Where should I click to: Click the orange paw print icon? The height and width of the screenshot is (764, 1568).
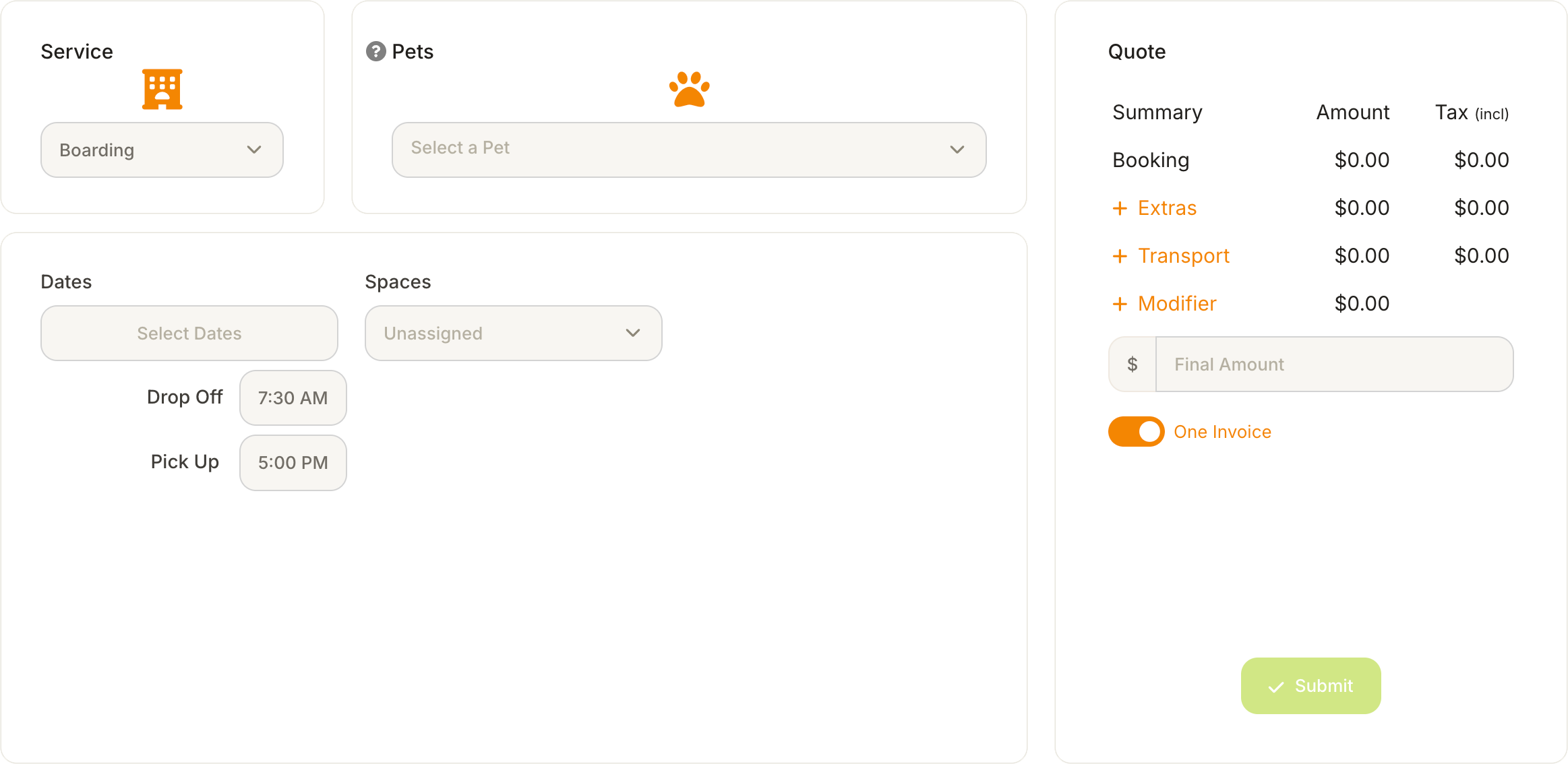tap(689, 89)
